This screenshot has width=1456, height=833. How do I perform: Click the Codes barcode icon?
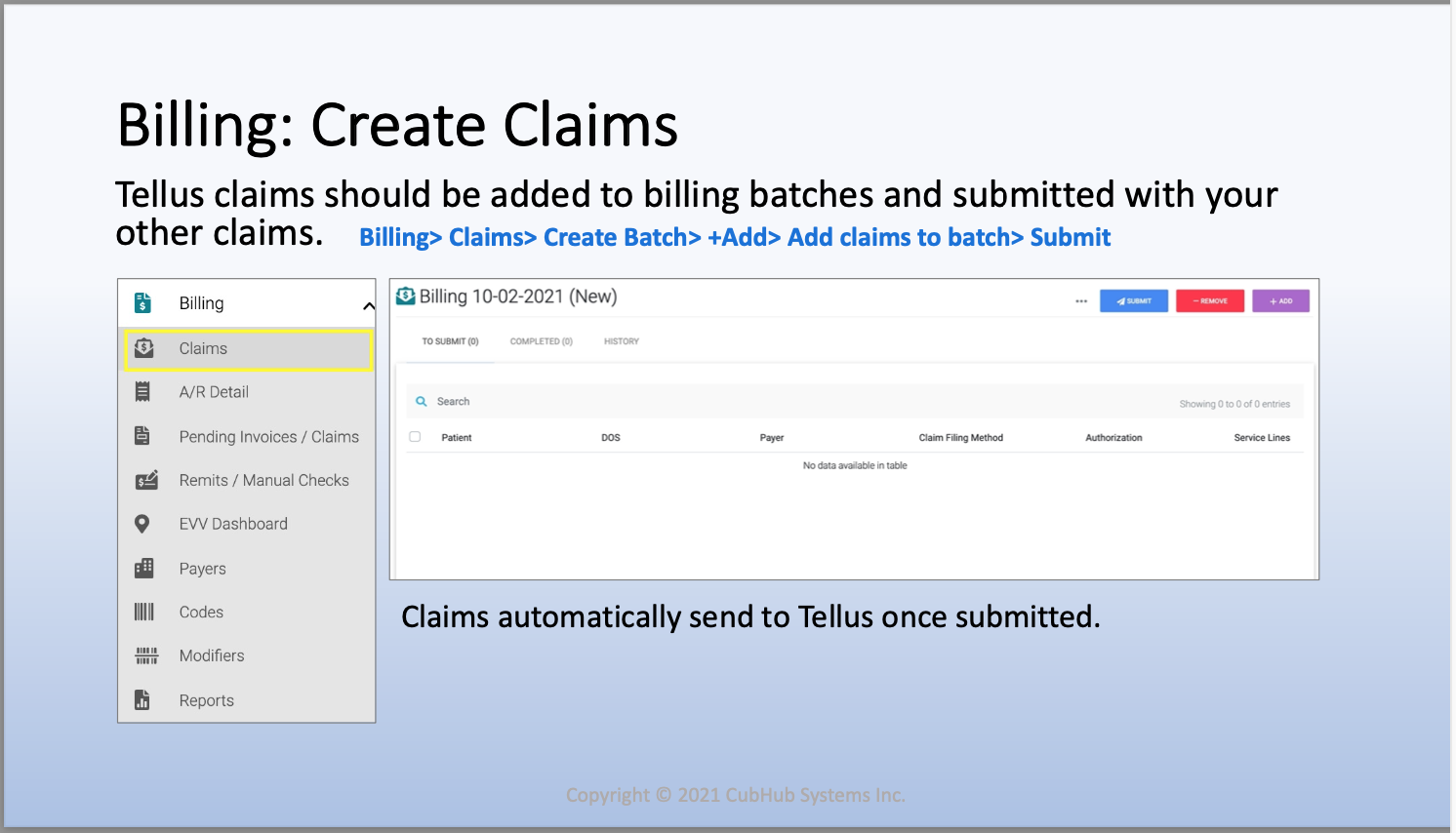143,612
